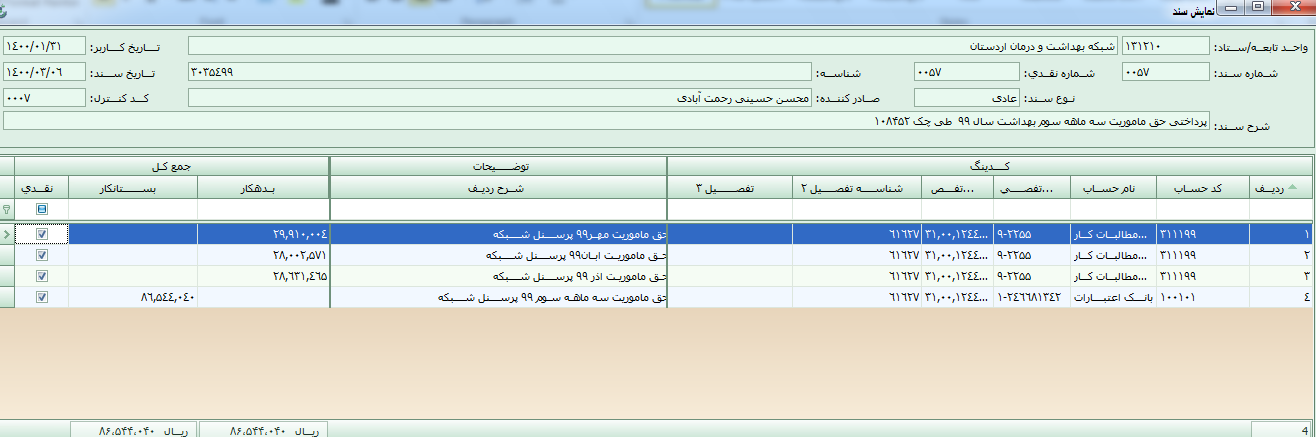Click description حق ماموریت اذر 99 پرسنل شبکه
The width and height of the screenshot is (1316, 437).
tap(498, 275)
